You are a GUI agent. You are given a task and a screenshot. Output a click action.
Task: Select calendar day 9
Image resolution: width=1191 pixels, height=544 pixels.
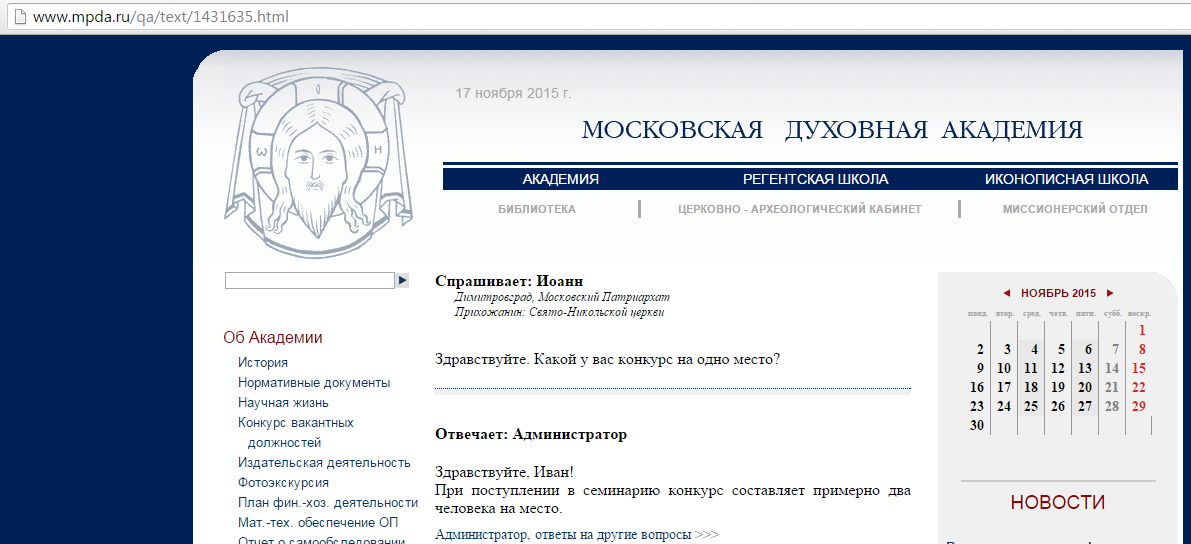coord(981,368)
